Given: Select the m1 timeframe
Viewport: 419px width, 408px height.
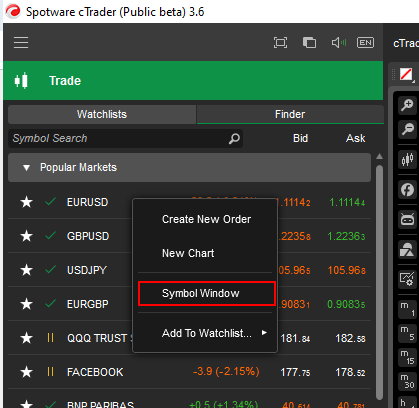Looking at the screenshot, I should tap(407, 309).
